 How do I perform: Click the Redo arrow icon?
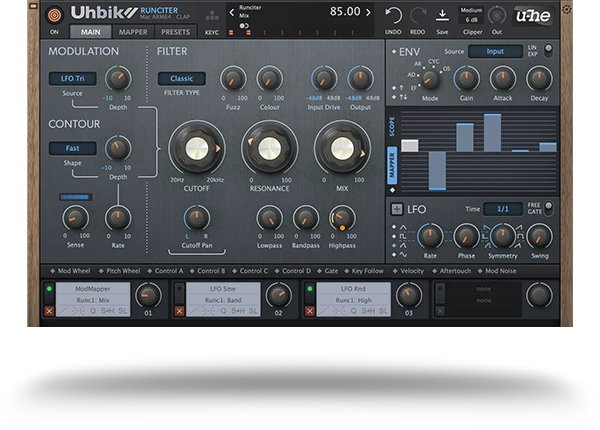(417, 14)
